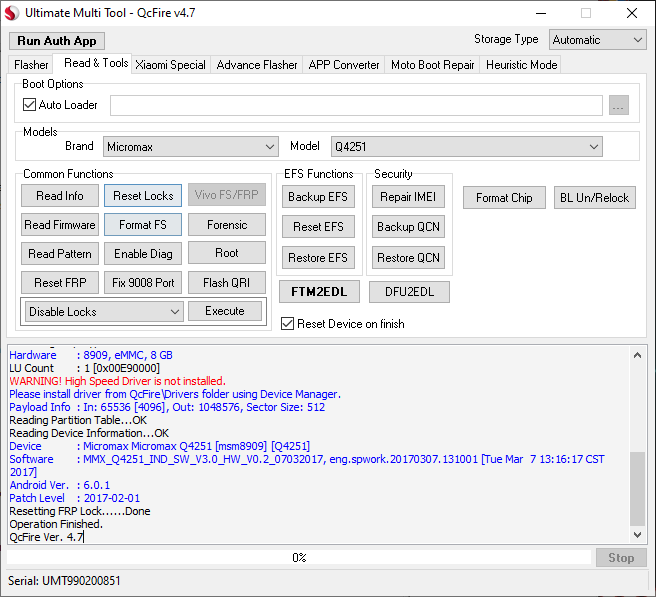This screenshot has width=656, height=597.
Task: Expand the Brand dropdown showing Micromax
Action: click(x=190, y=147)
